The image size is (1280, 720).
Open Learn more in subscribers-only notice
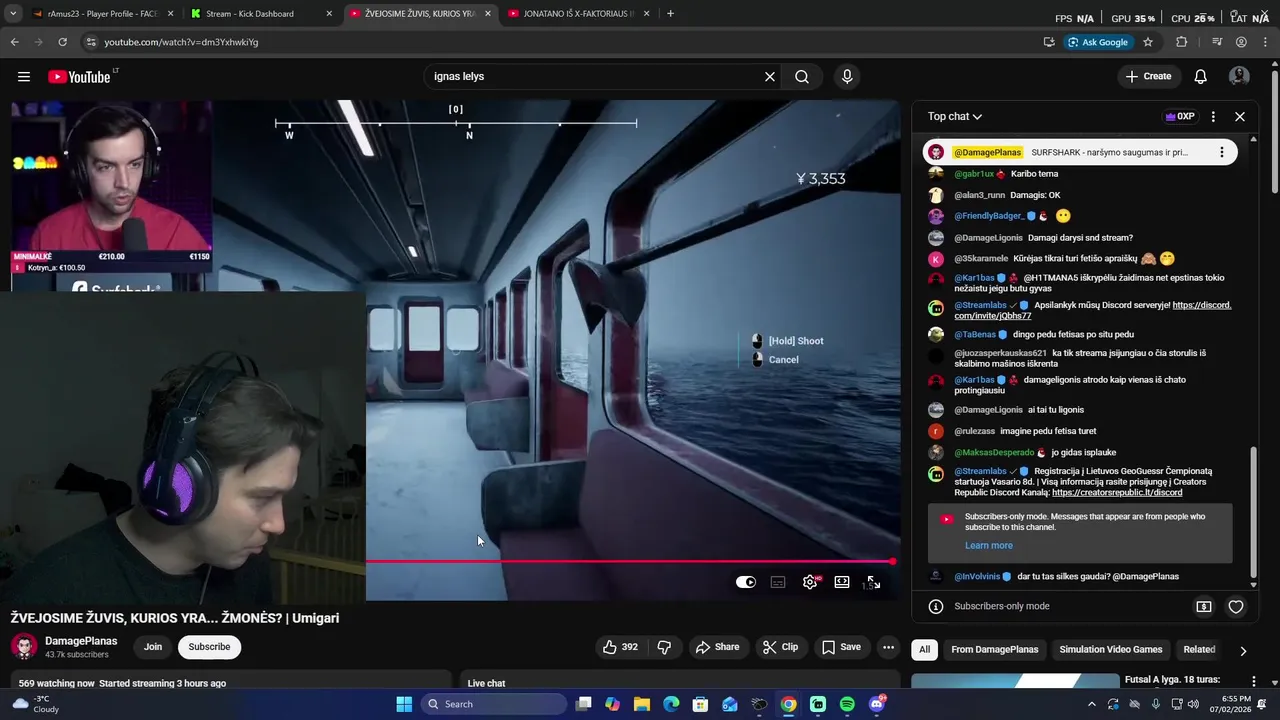tap(989, 546)
